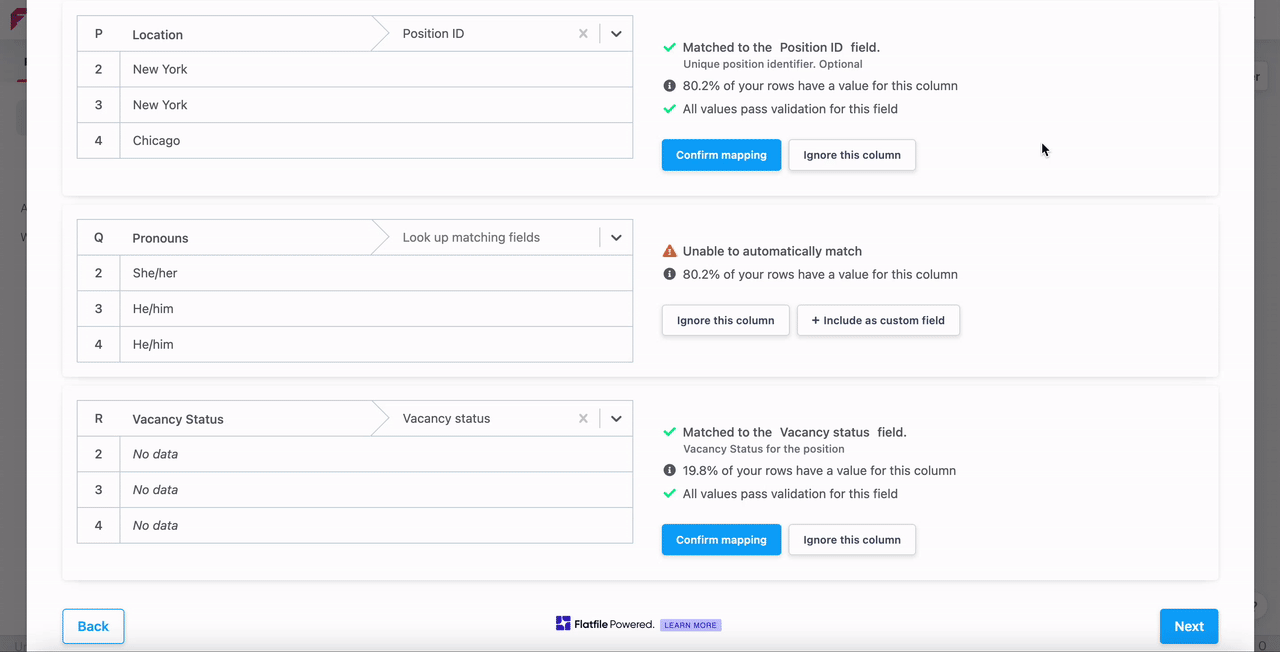
Task: Include Pronouns as custom field
Action: point(878,320)
